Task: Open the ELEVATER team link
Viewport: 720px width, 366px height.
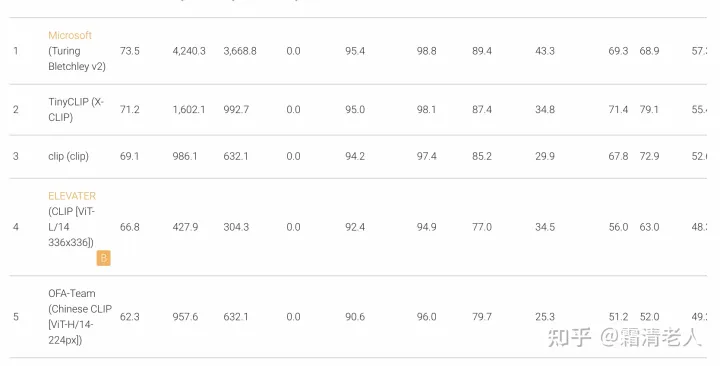Action: click(x=72, y=196)
